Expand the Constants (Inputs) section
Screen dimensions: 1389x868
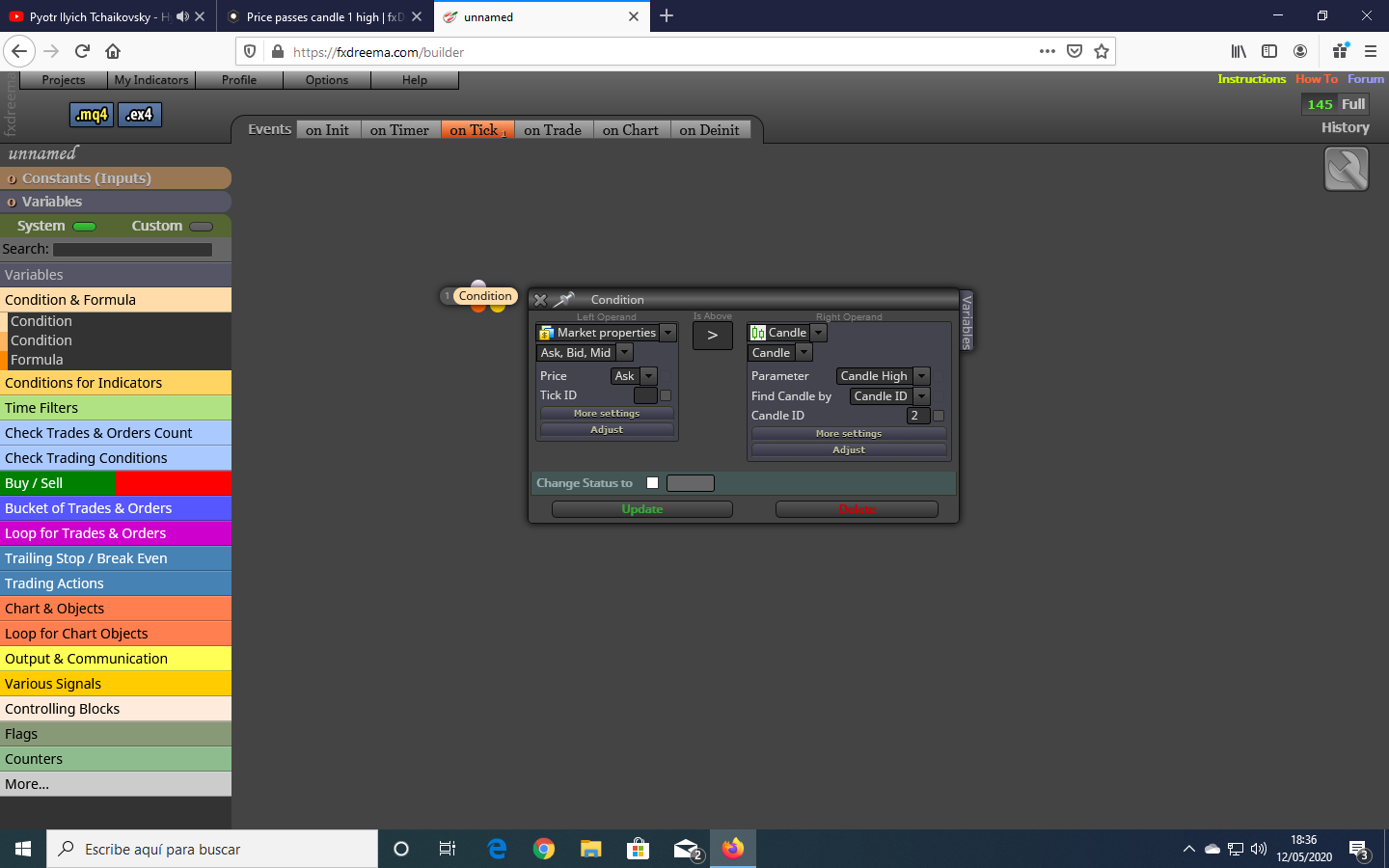[x=116, y=178]
